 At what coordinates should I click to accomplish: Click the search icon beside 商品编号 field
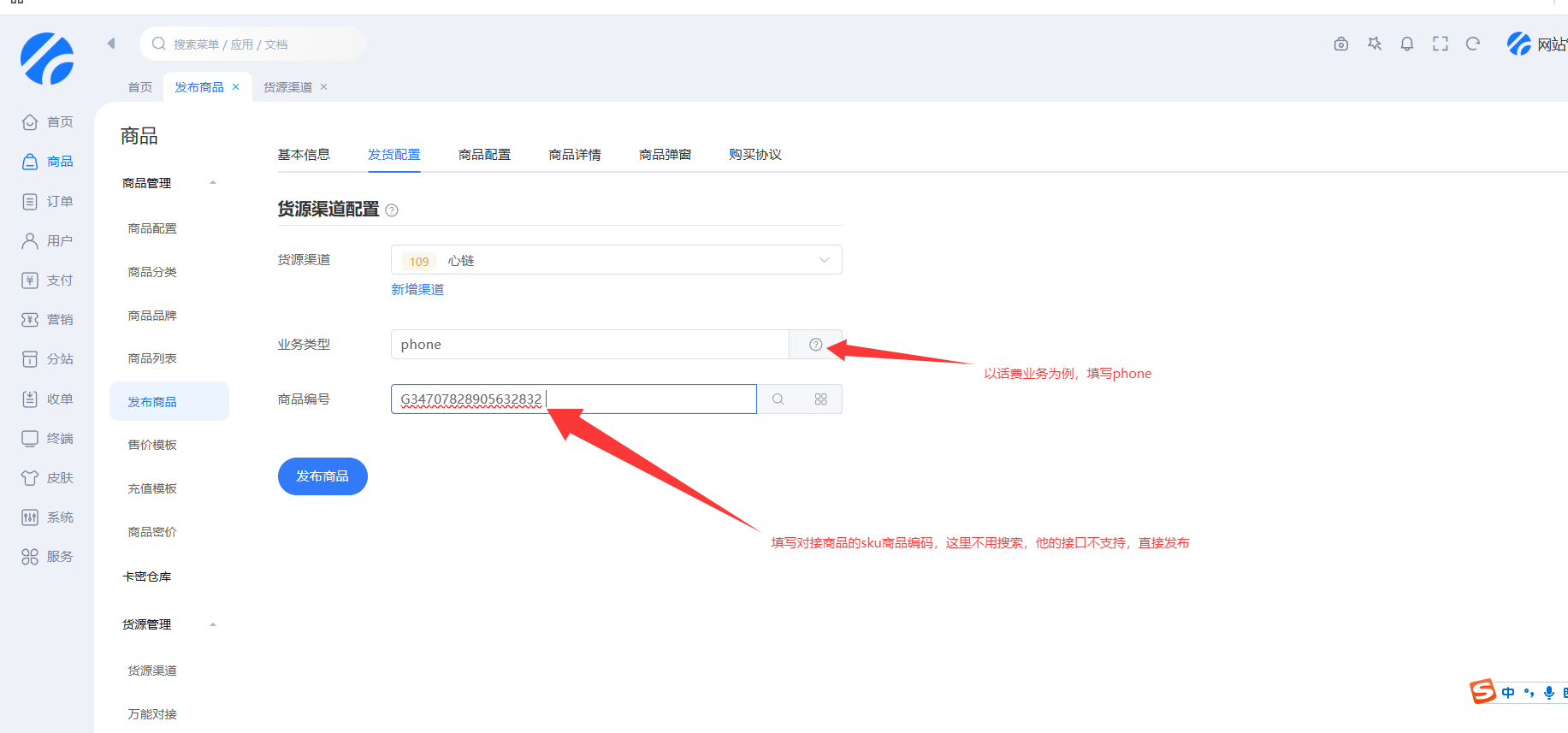[778, 399]
